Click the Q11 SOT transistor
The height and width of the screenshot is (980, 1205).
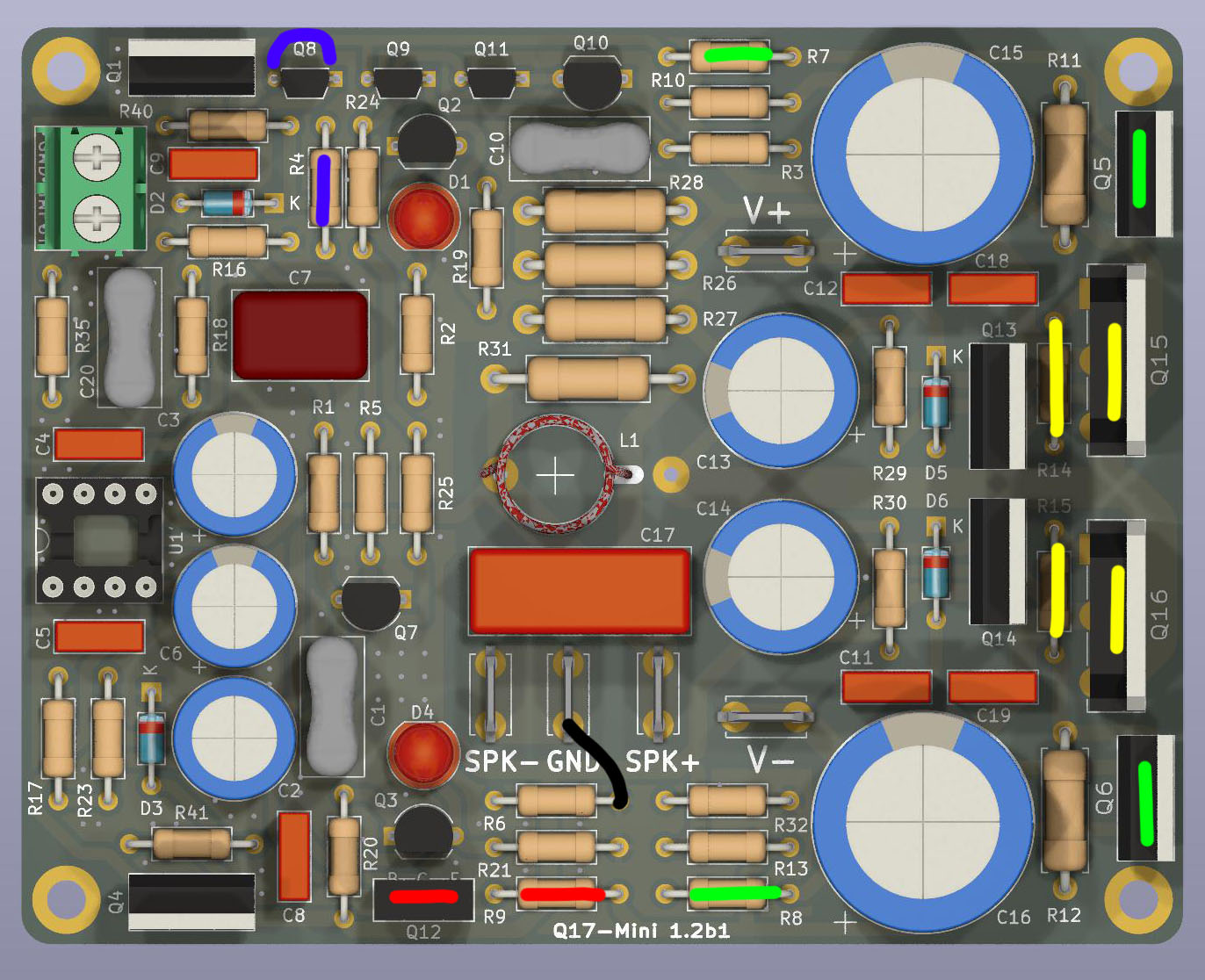click(491, 83)
